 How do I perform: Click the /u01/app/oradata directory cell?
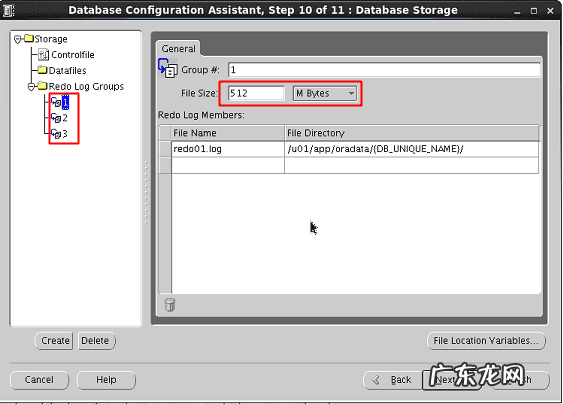[x=411, y=149]
